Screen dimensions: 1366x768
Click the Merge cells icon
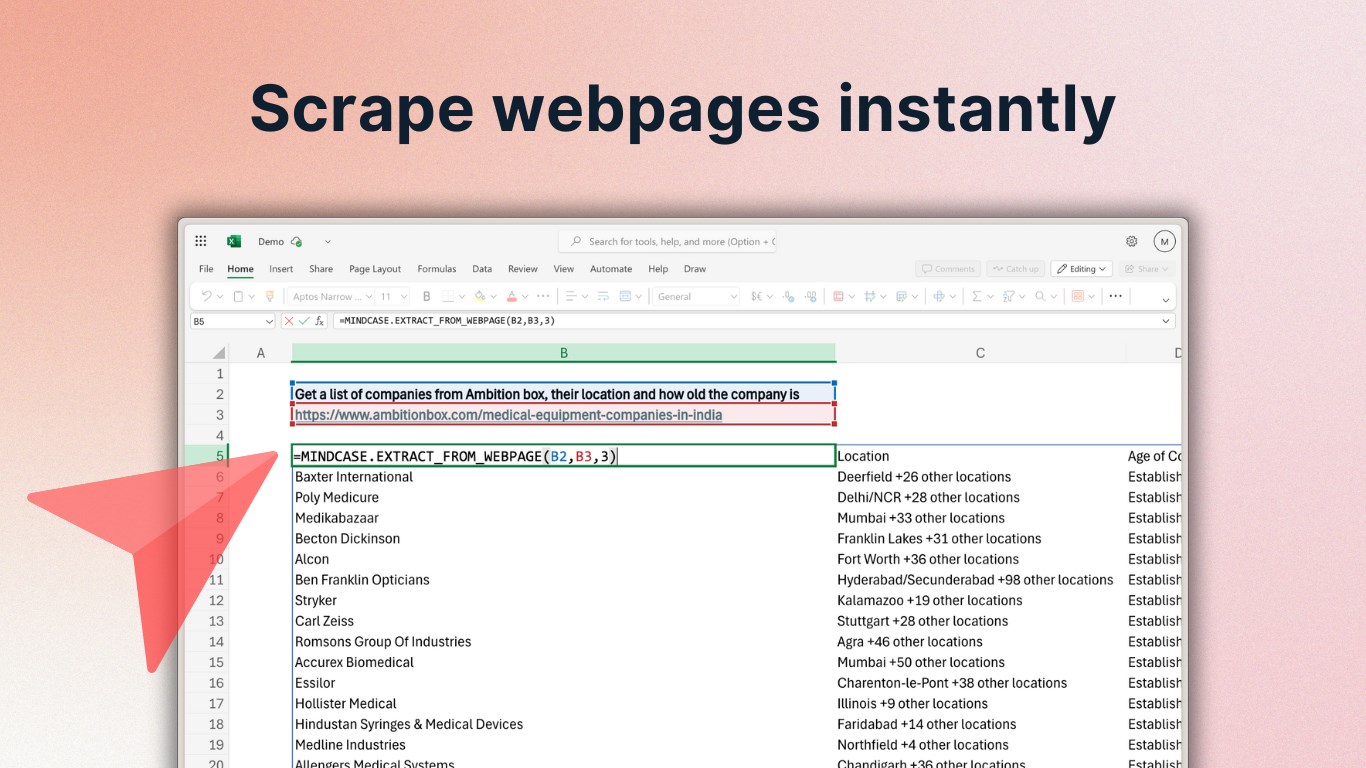625,296
